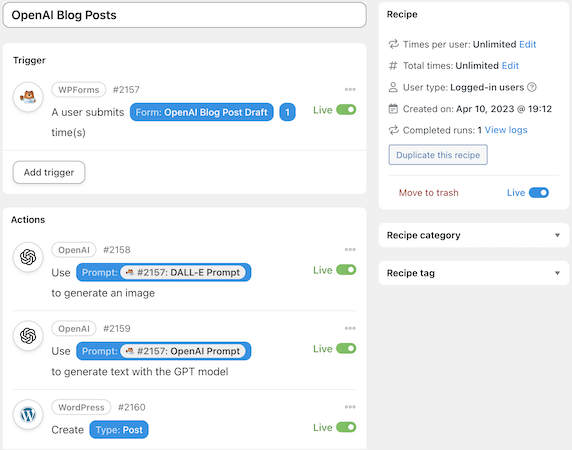Viewport: 572px width, 450px height.
Task: Click the #2160 action ID text
Action: [x=131, y=407]
